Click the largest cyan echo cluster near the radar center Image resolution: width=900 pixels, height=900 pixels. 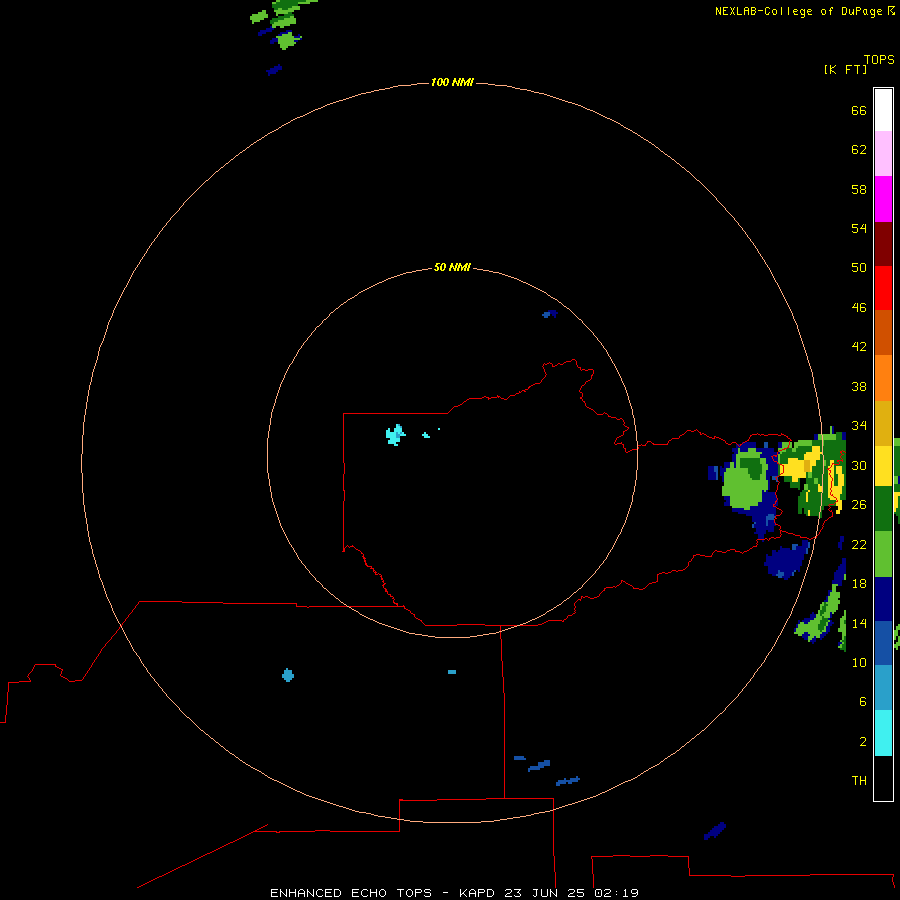[395, 435]
